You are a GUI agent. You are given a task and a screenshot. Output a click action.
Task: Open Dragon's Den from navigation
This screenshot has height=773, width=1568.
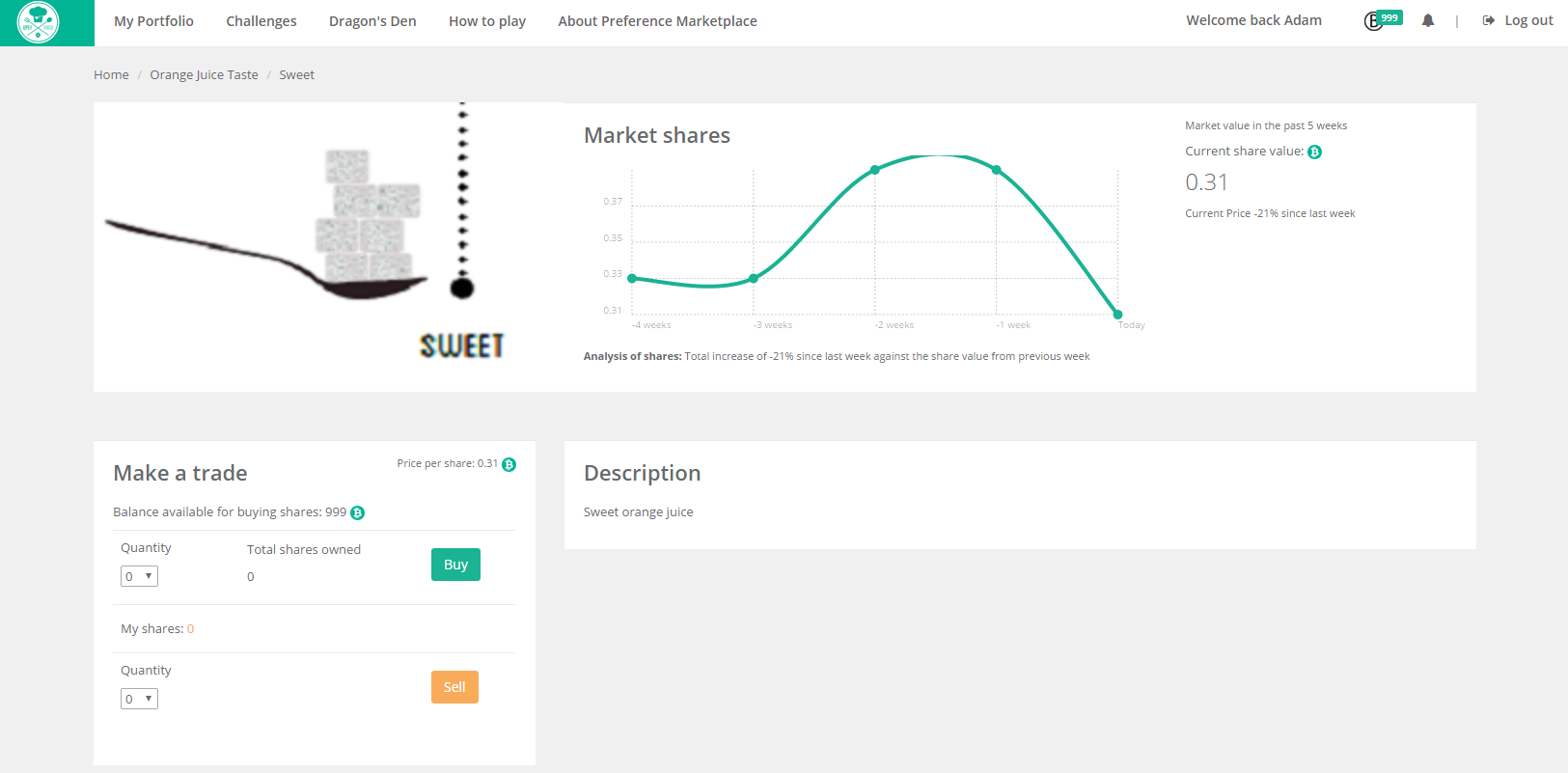click(372, 21)
